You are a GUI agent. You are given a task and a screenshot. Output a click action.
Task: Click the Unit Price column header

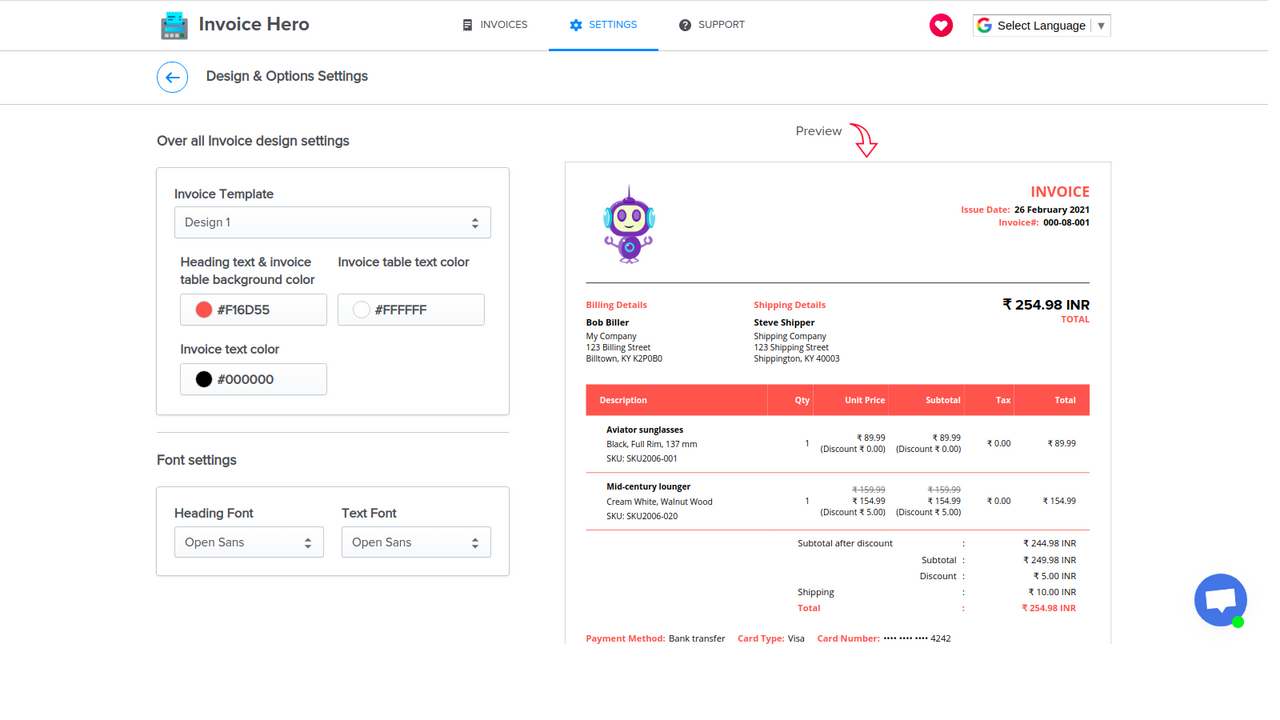click(x=865, y=400)
